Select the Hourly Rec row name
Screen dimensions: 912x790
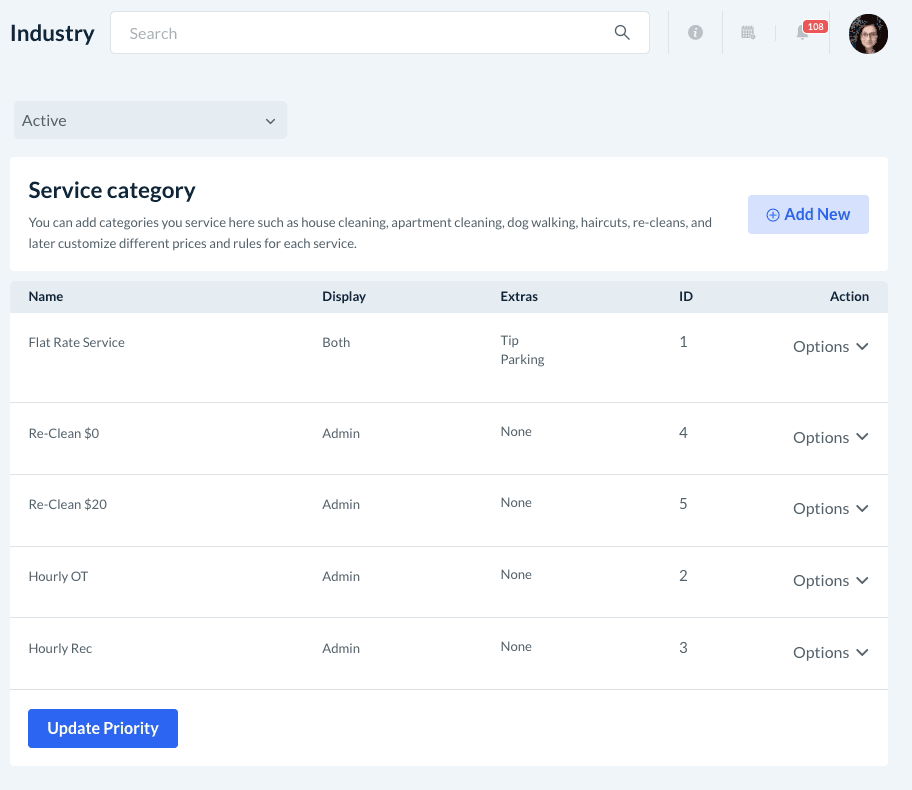[x=60, y=649]
